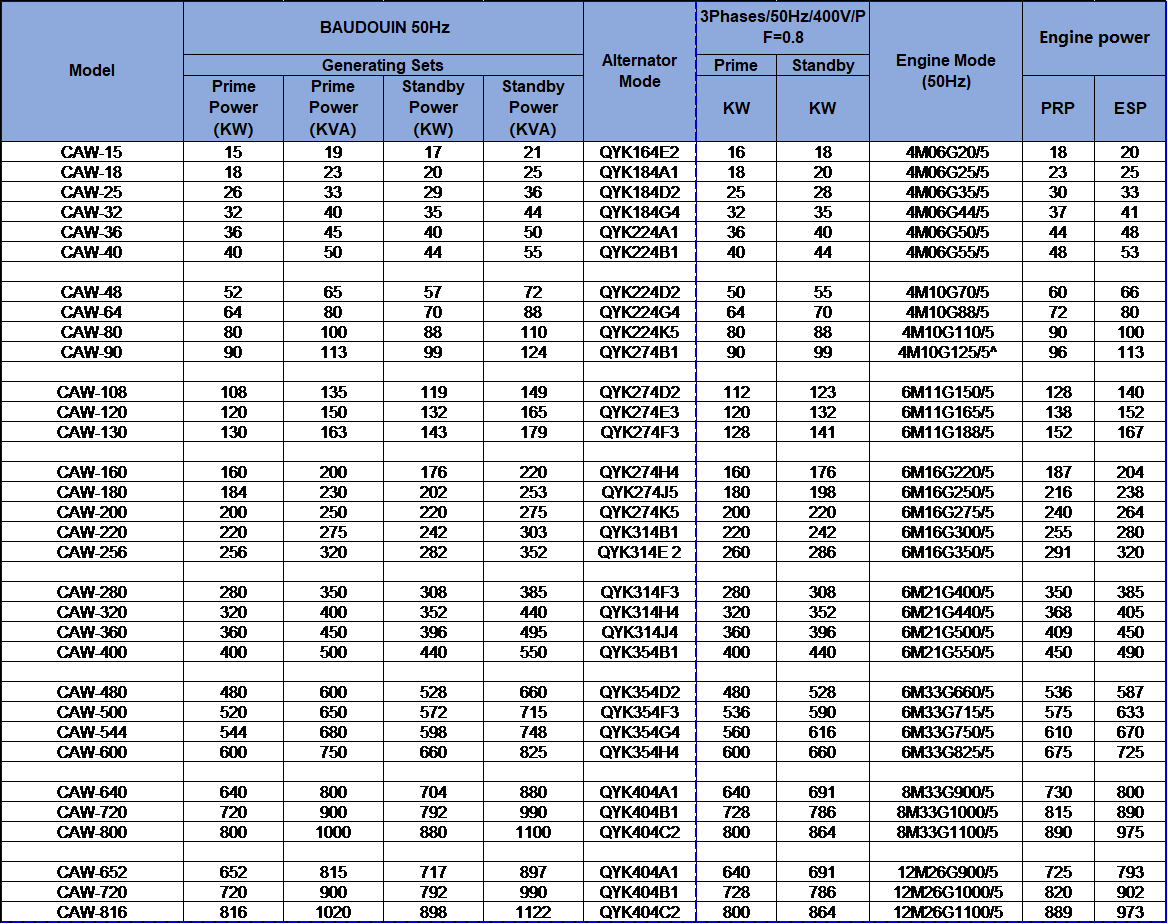Image resolution: width=1168 pixels, height=924 pixels.
Task: Select the Standby subheader under 3Phases
Action: 823,65
